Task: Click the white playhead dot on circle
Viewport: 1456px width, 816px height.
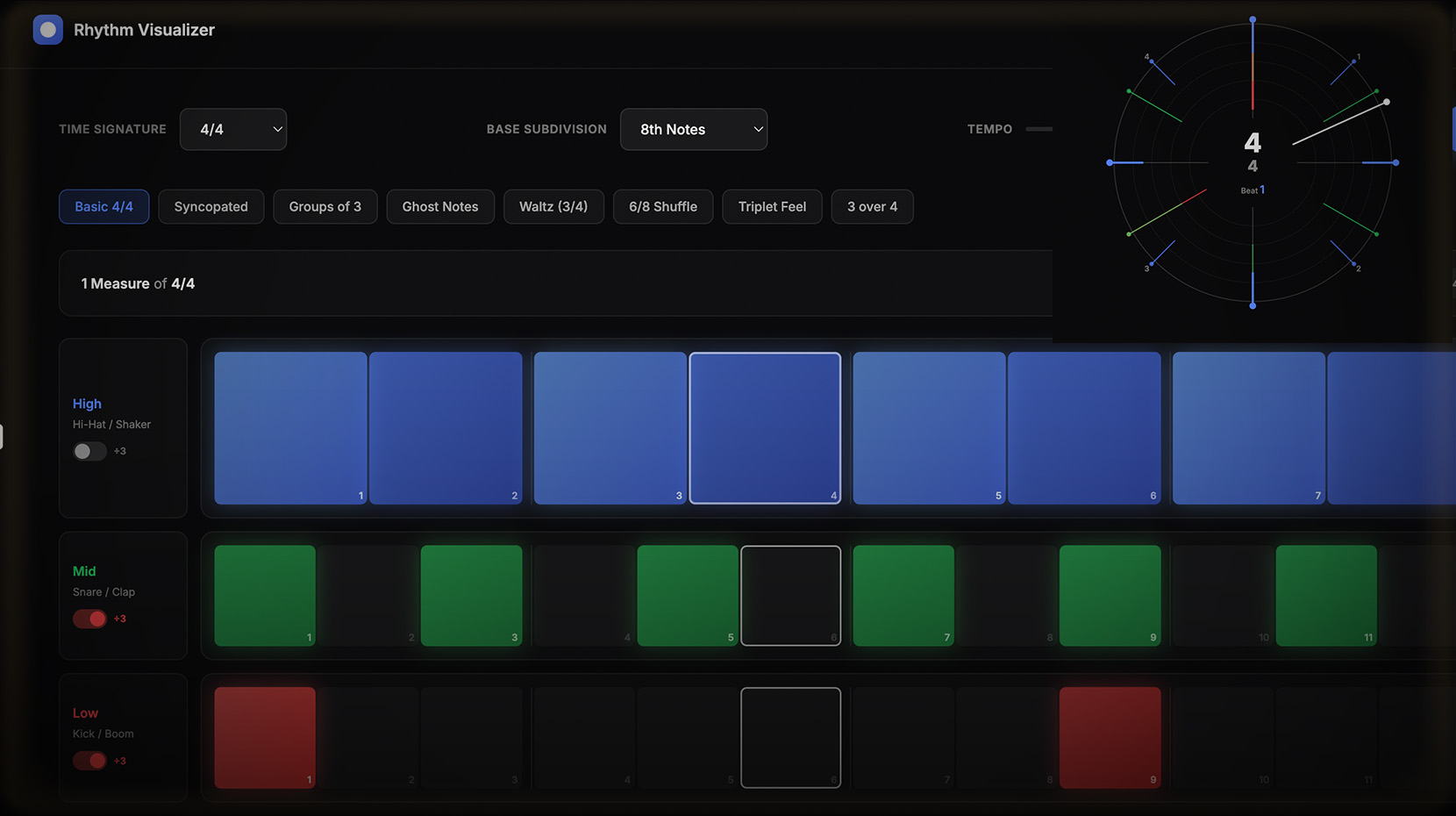Action: click(1387, 103)
